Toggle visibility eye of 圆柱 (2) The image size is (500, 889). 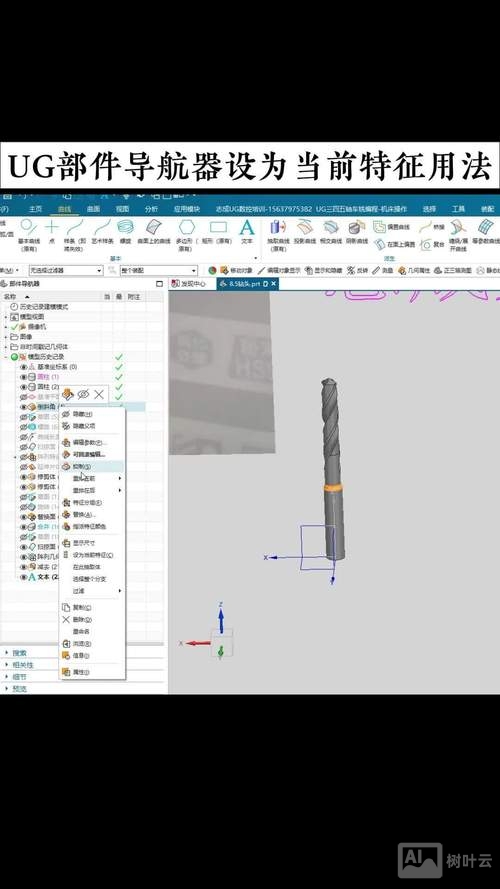tap(24, 387)
